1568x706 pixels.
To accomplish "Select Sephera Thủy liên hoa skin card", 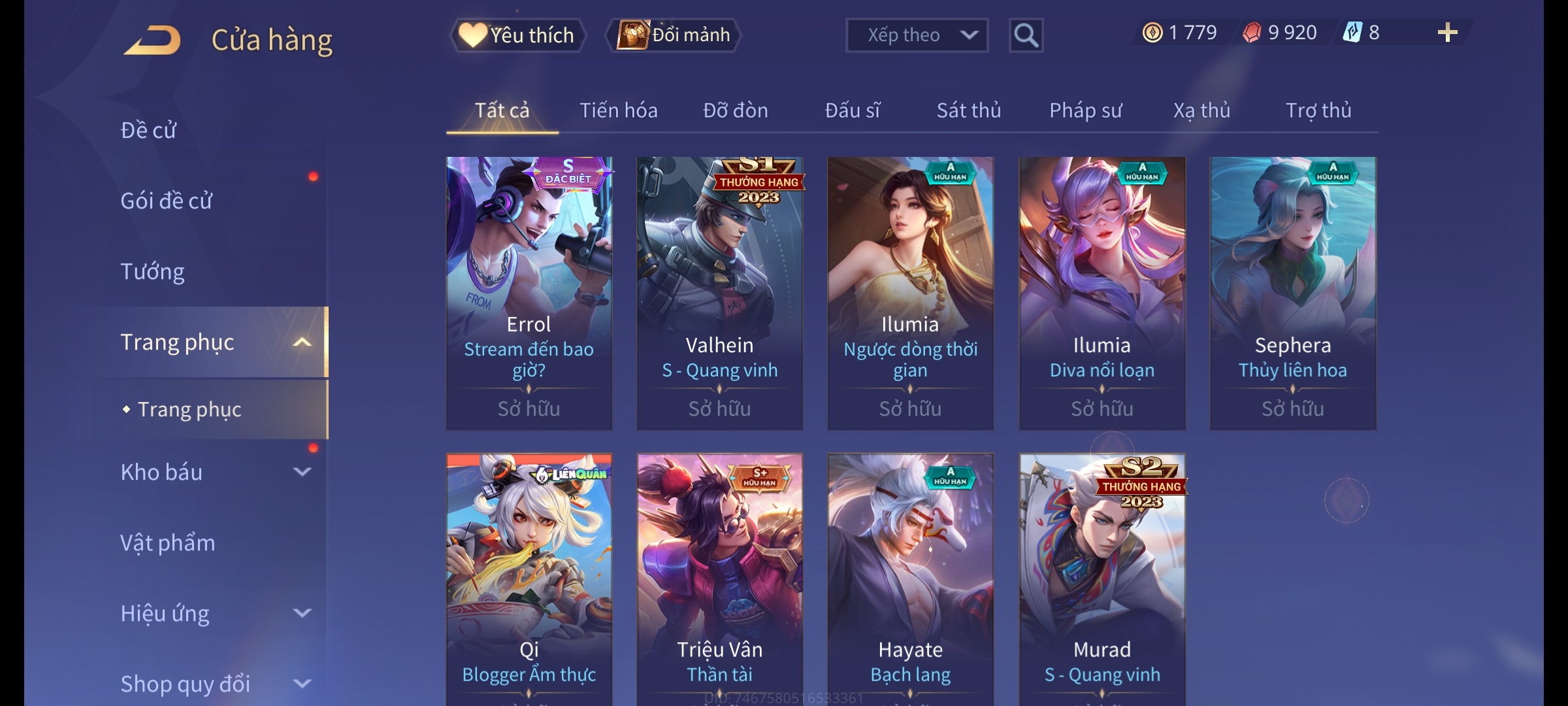I will click(x=1293, y=293).
